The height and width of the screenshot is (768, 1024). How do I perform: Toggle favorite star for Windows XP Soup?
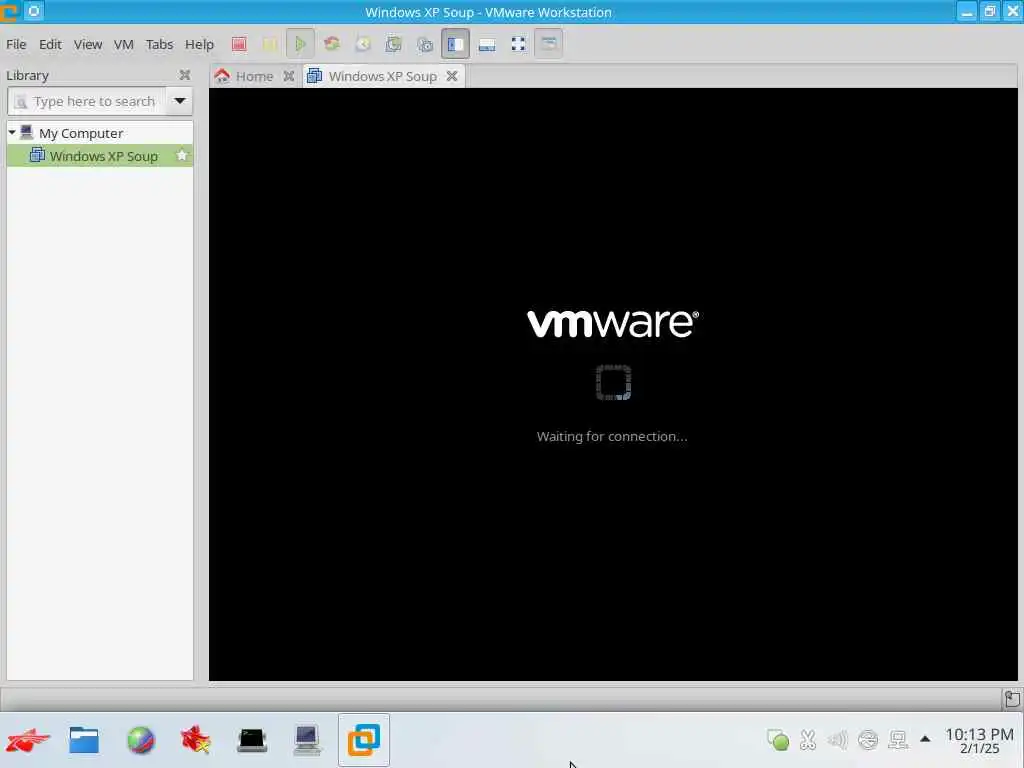pyautogui.click(x=182, y=155)
